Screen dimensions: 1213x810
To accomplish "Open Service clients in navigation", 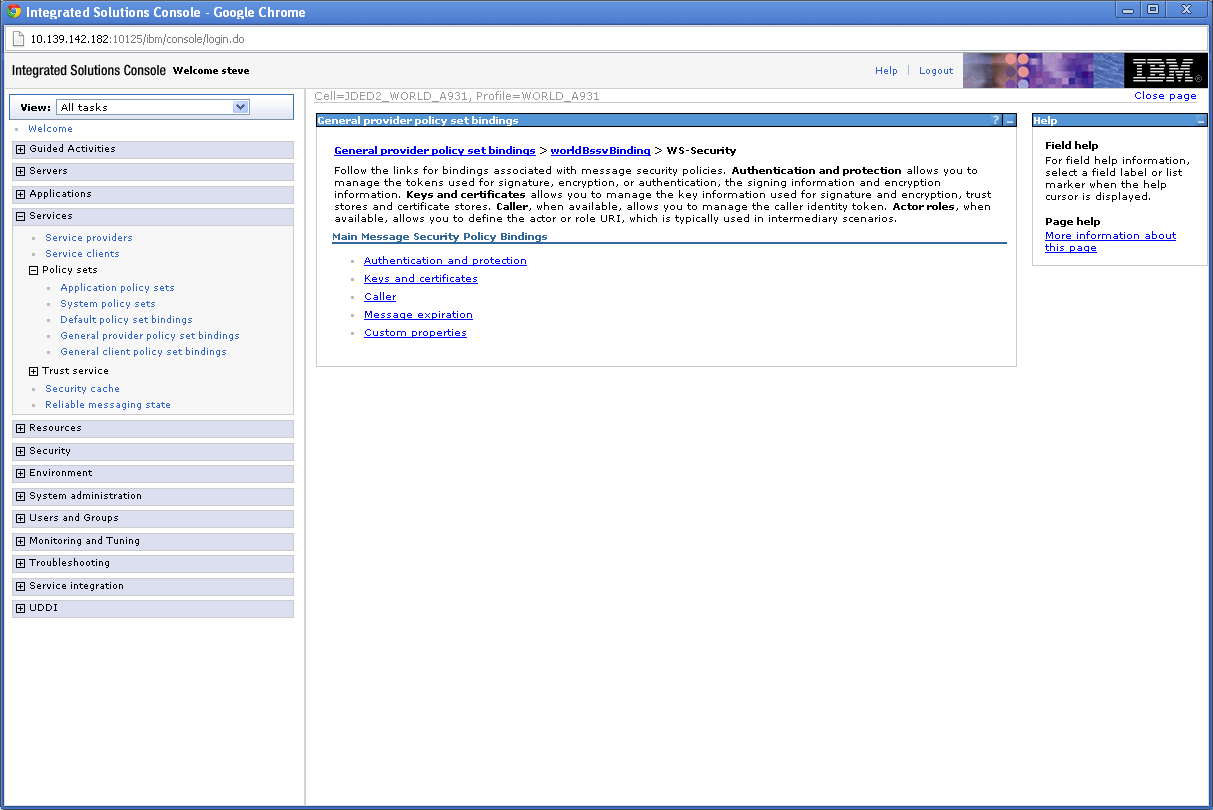I will pyautogui.click(x=82, y=254).
